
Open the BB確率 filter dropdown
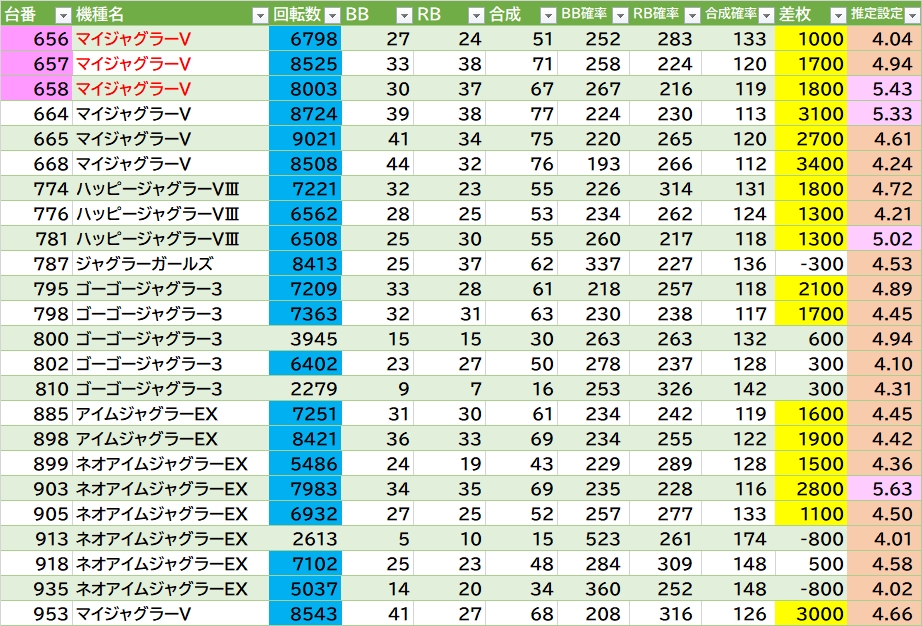(619, 15)
